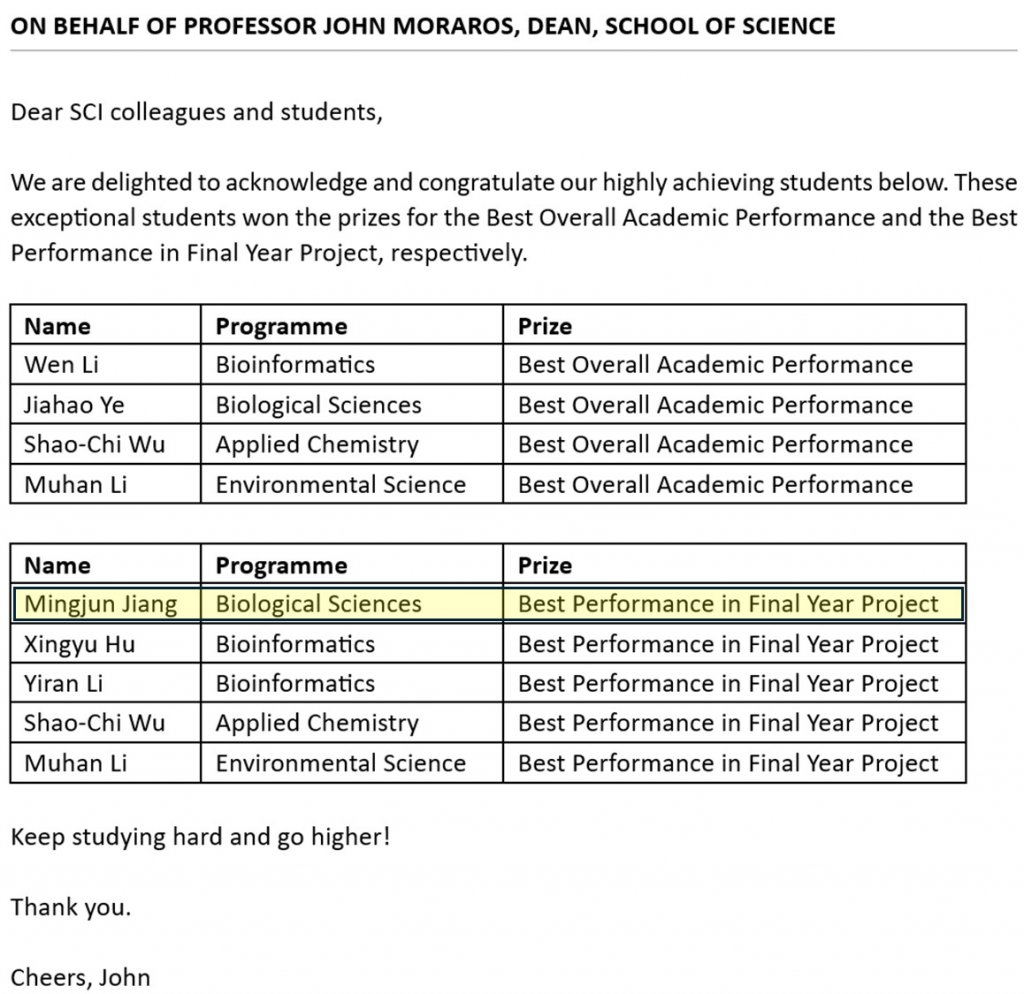1024x994 pixels.
Task: Select the Yiran Li name cell
Action: [64, 684]
